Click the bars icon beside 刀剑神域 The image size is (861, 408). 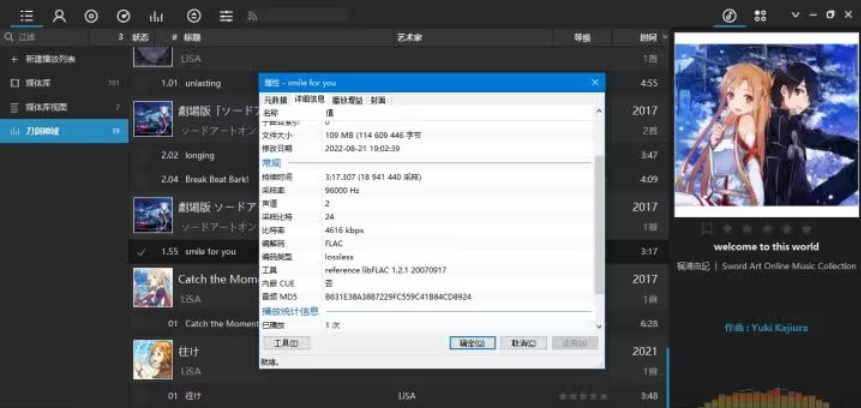coord(14,131)
